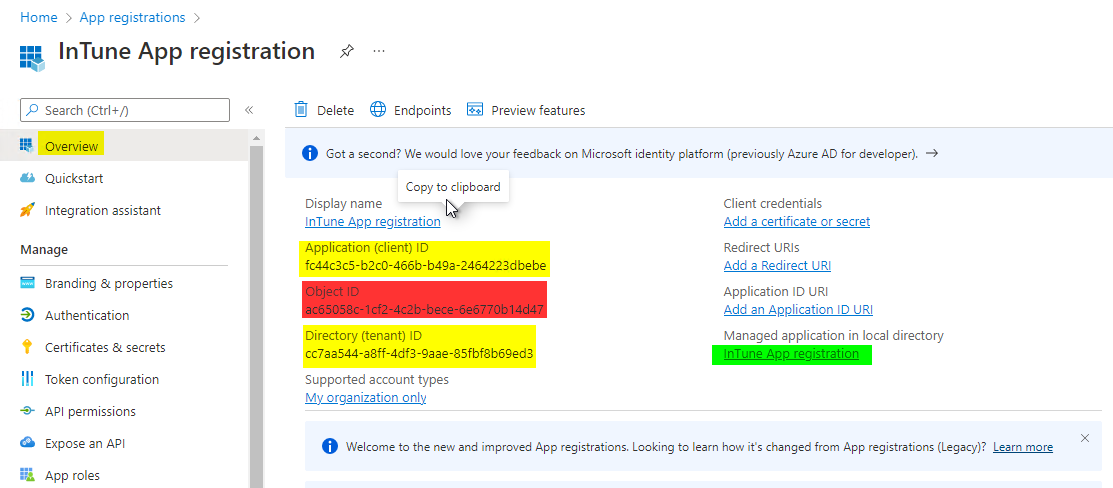The height and width of the screenshot is (488, 1113).
Task: Click the InTune App registration page title
Action: (186, 51)
